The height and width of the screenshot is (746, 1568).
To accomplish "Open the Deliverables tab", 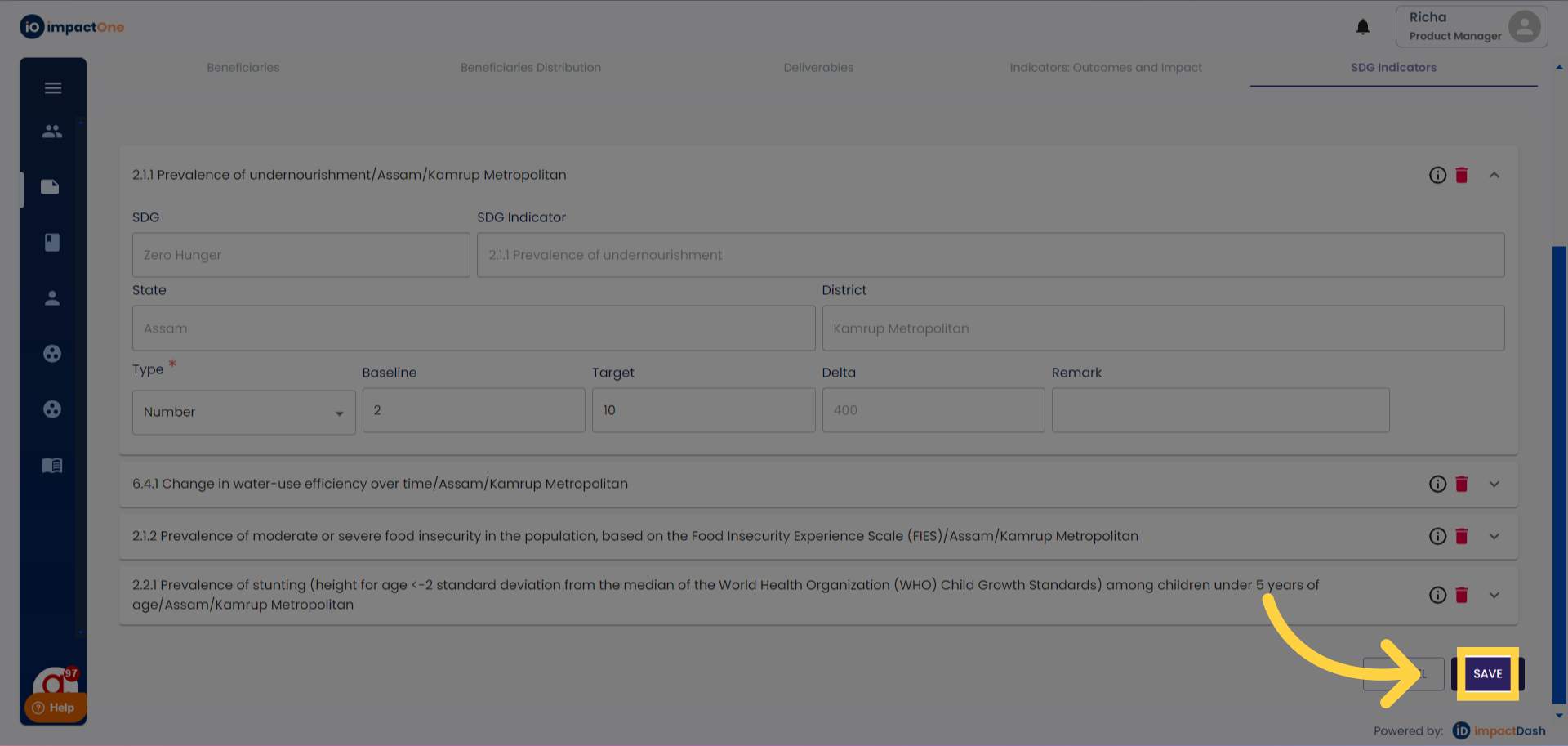I will tap(817, 68).
